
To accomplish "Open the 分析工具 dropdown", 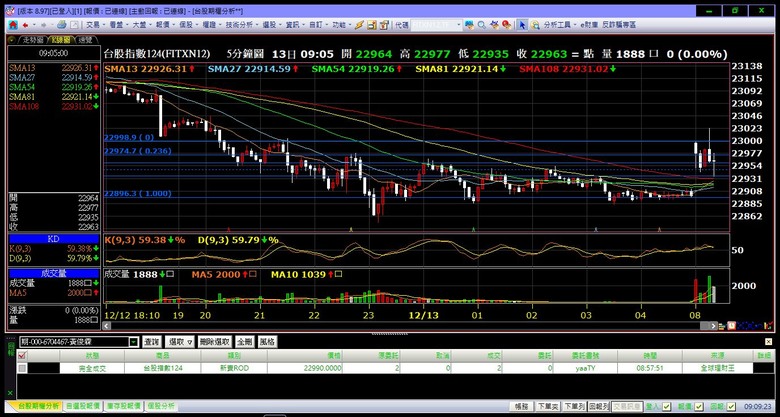I will tap(560, 24).
